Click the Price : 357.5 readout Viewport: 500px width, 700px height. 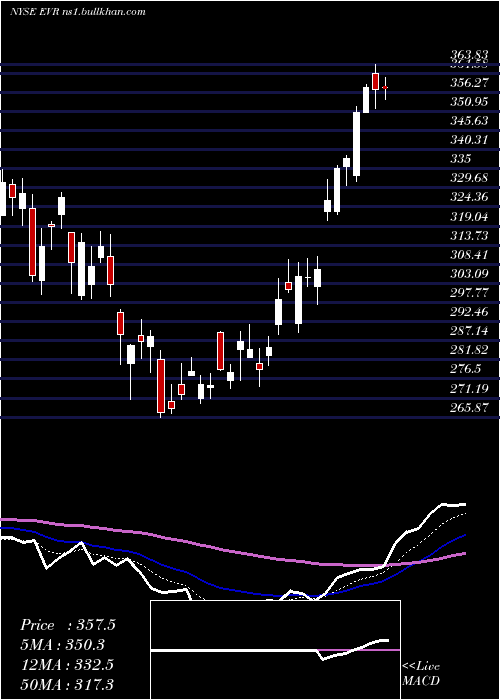(x=68, y=625)
